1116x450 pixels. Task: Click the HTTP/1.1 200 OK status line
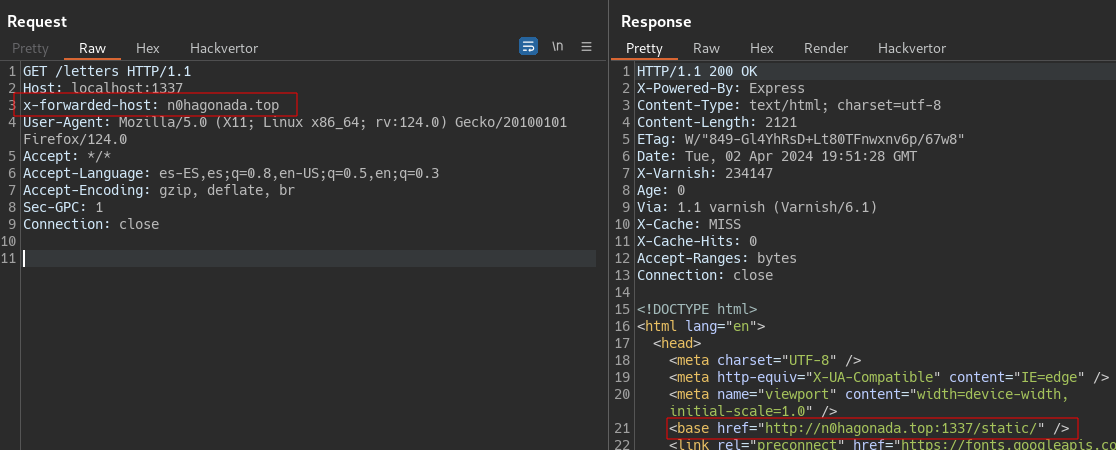(x=696, y=71)
